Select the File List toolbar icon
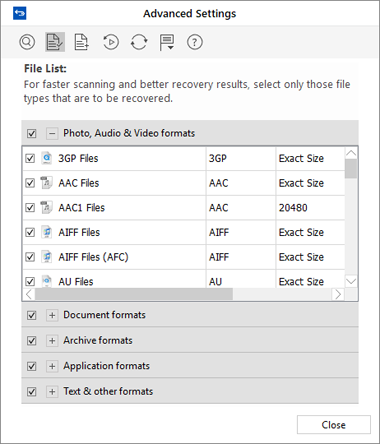Image resolution: width=380 pixels, height=444 pixels. [x=55, y=42]
